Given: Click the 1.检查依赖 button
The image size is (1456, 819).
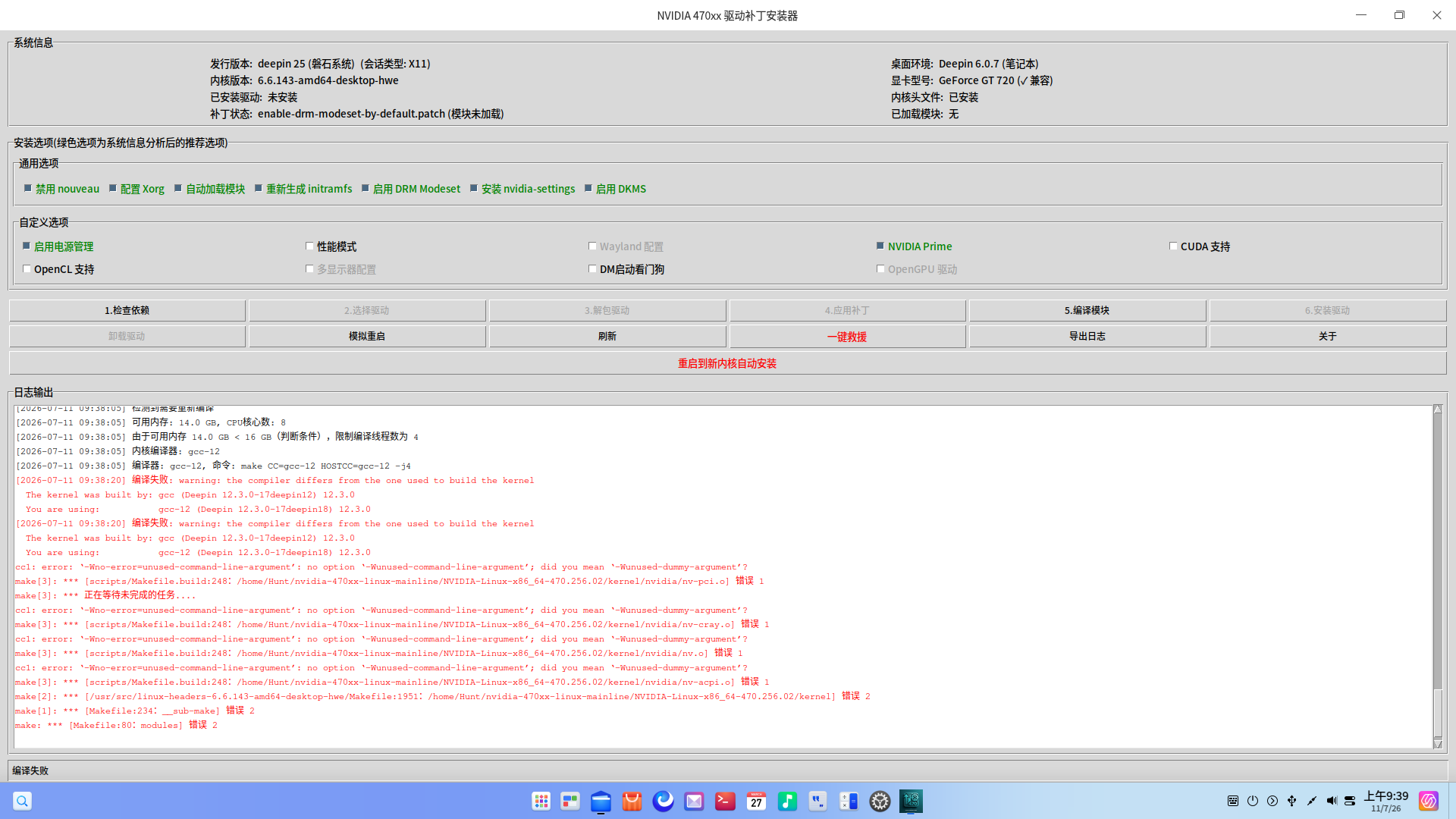Looking at the screenshot, I should (x=127, y=310).
